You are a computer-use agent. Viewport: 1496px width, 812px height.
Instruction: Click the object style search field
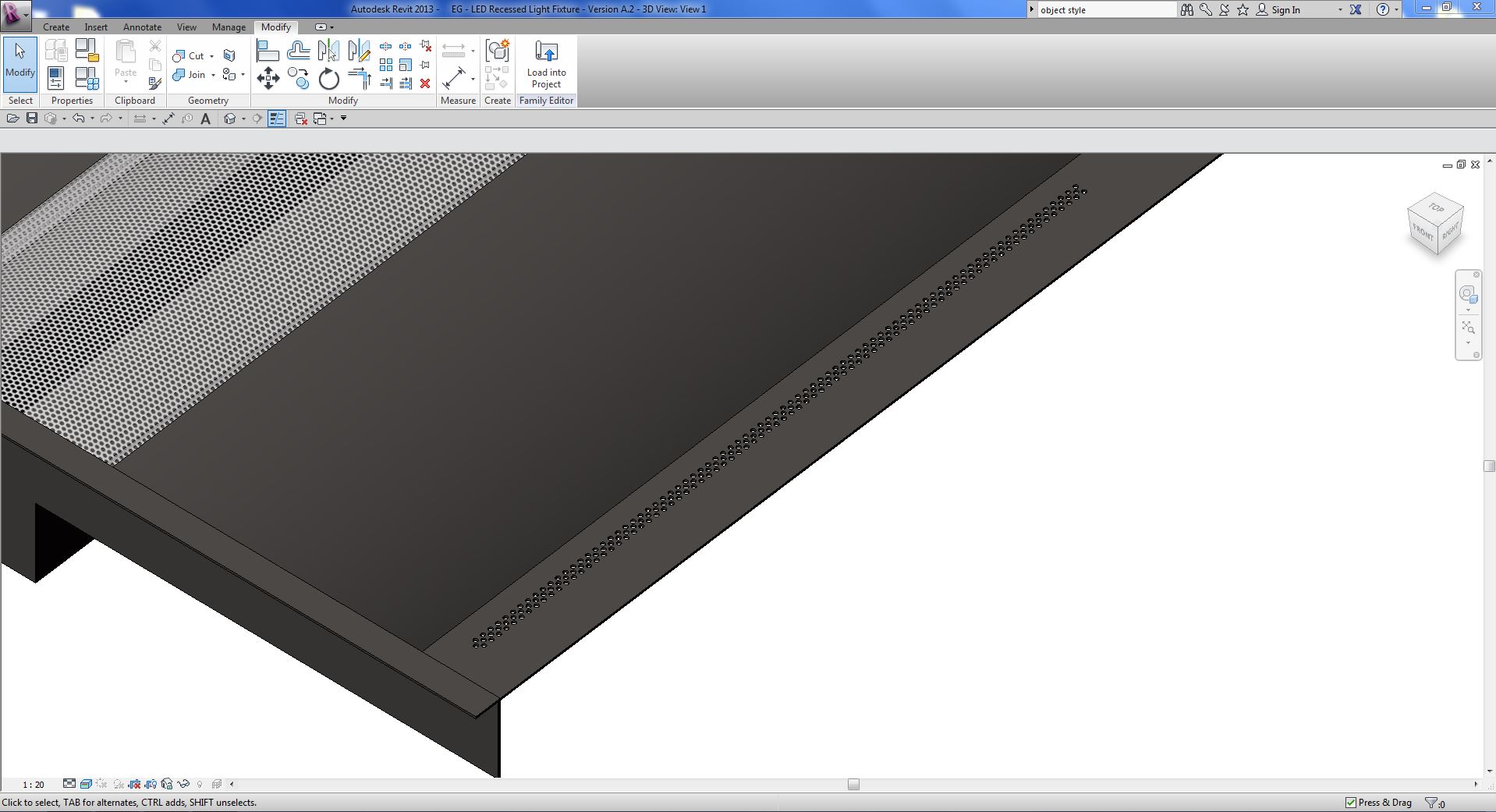[x=1106, y=10]
